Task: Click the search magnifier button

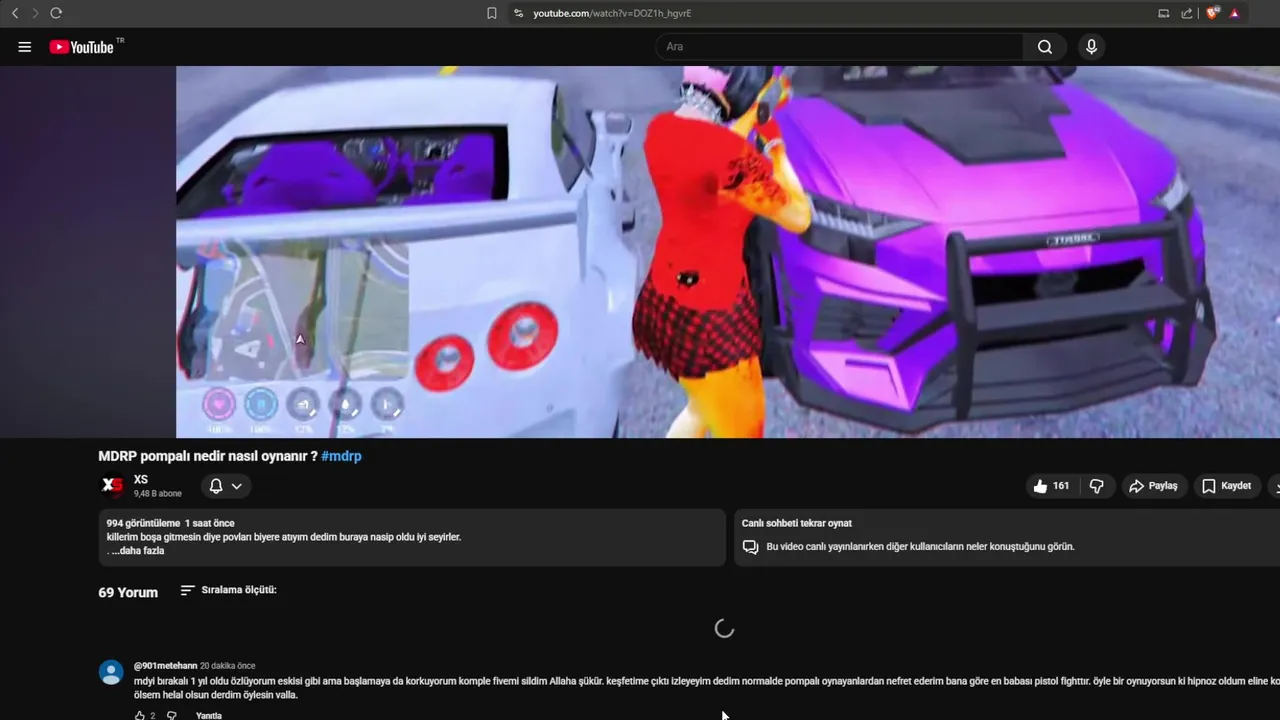Action: [1045, 47]
